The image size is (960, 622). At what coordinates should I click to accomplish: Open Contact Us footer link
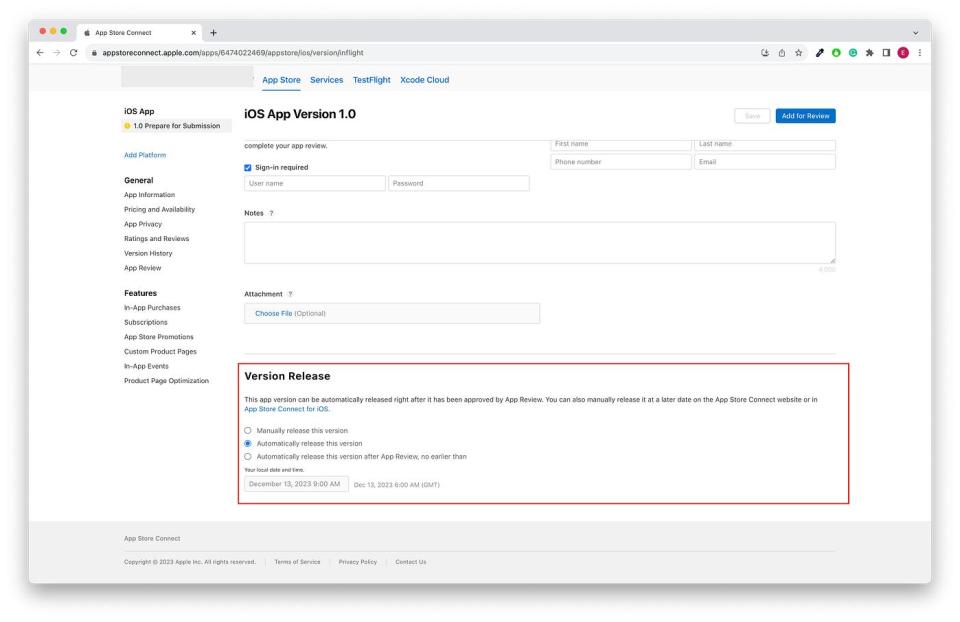coord(411,562)
